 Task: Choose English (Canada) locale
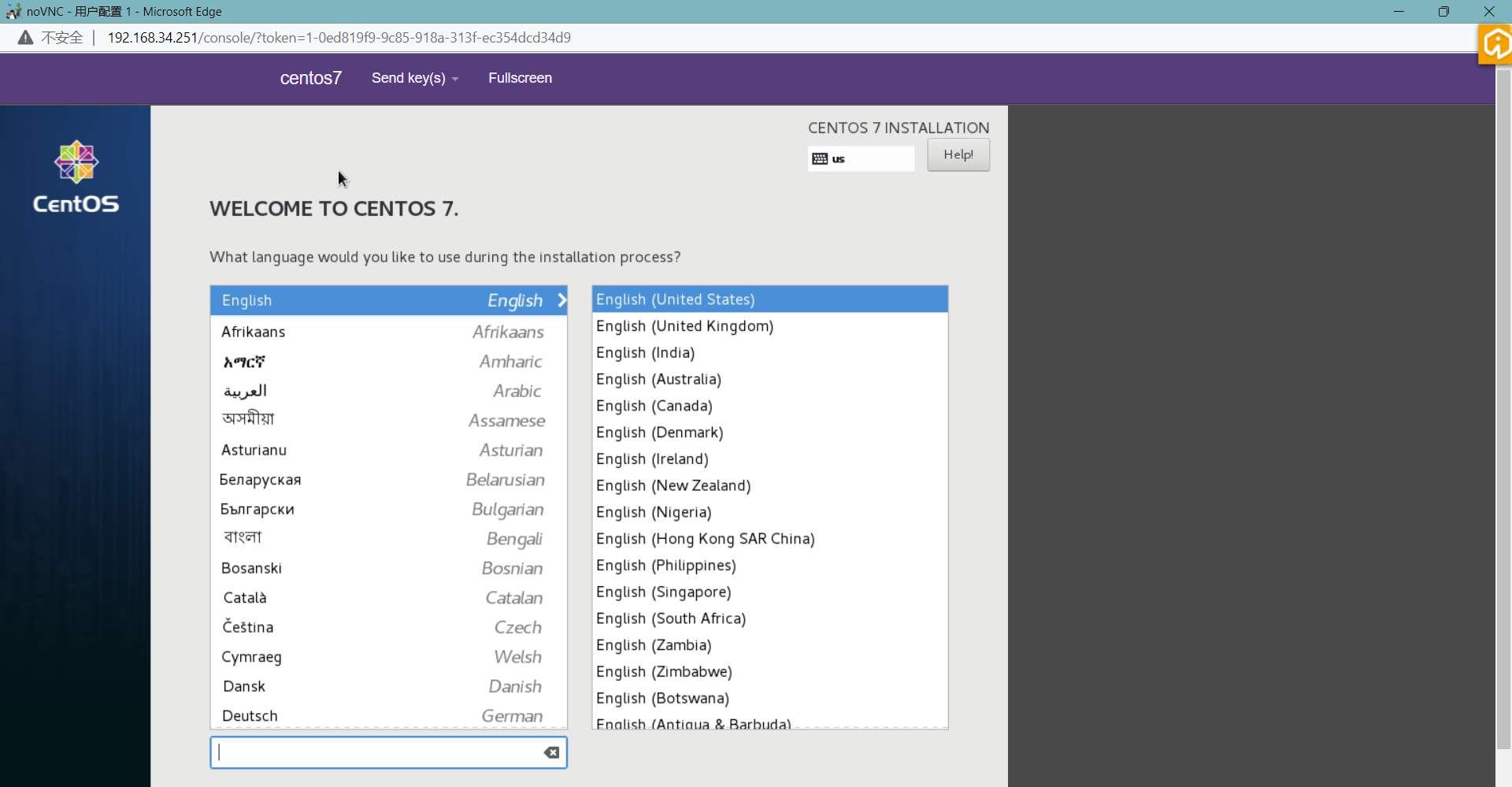click(769, 406)
